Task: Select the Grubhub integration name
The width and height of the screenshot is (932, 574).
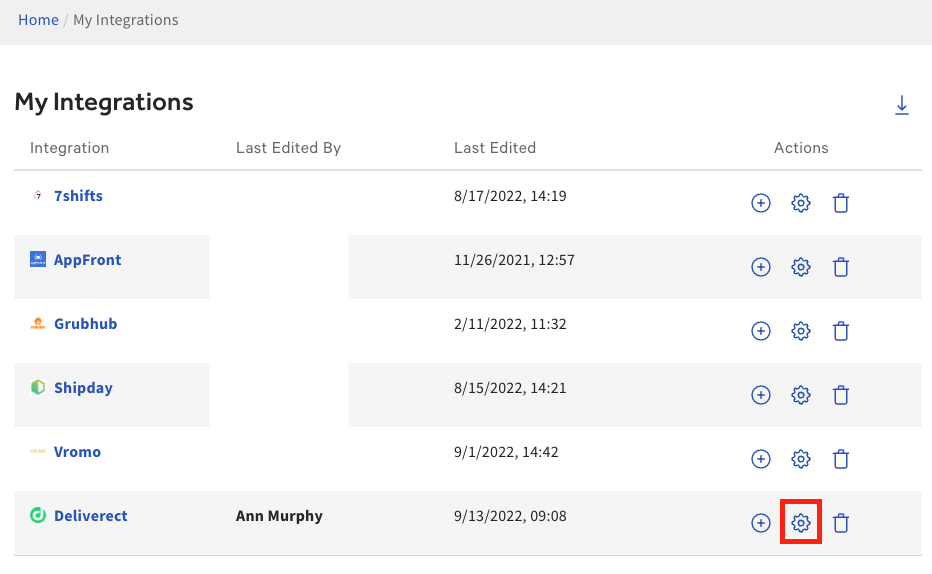Action: 85,324
